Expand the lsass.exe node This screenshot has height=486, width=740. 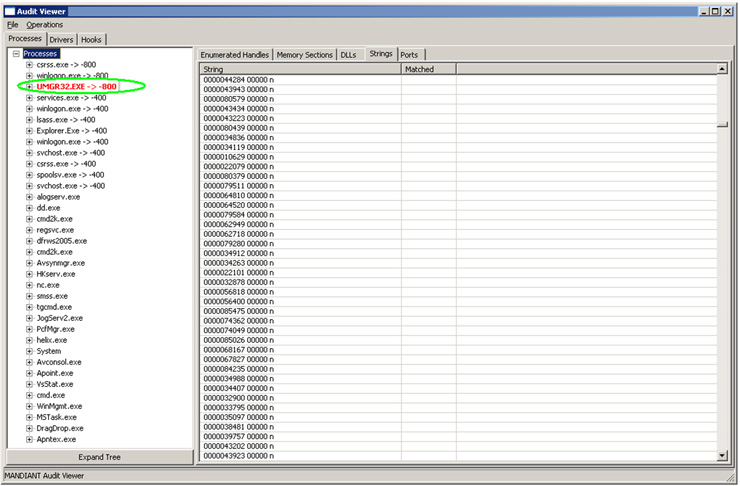pos(29,120)
